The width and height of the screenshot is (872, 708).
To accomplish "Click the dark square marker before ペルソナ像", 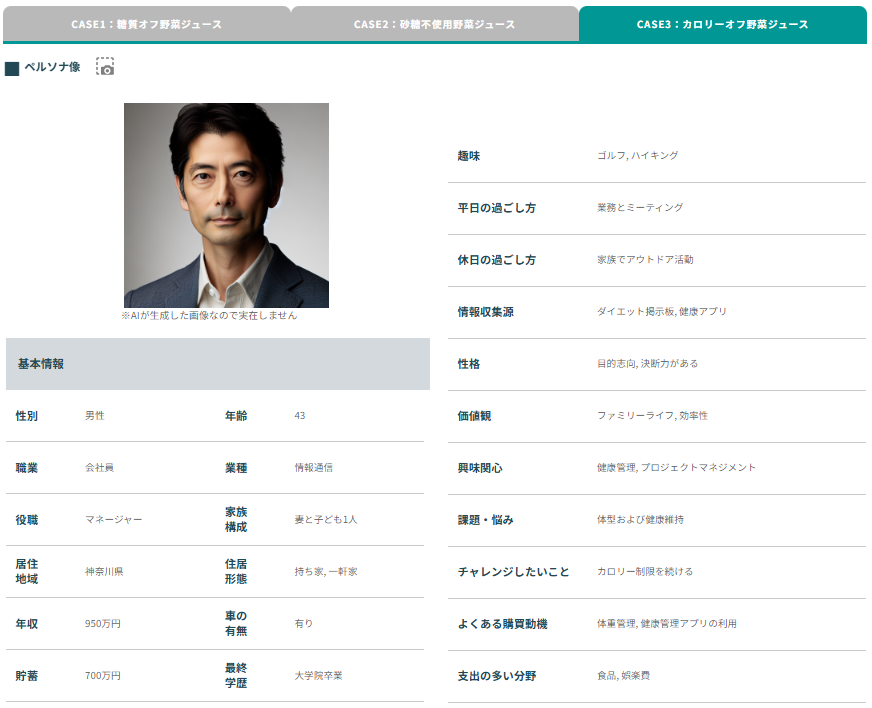I will (x=12, y=68).
